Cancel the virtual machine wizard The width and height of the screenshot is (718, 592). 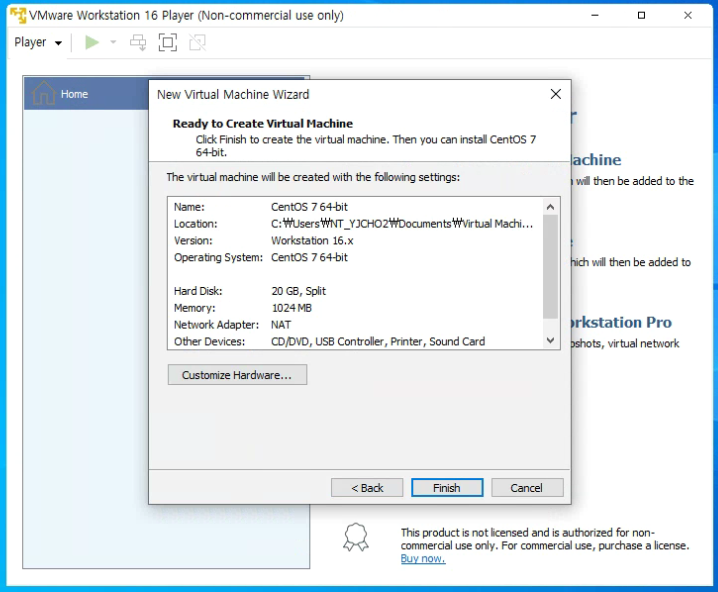[x=527, y=488]
